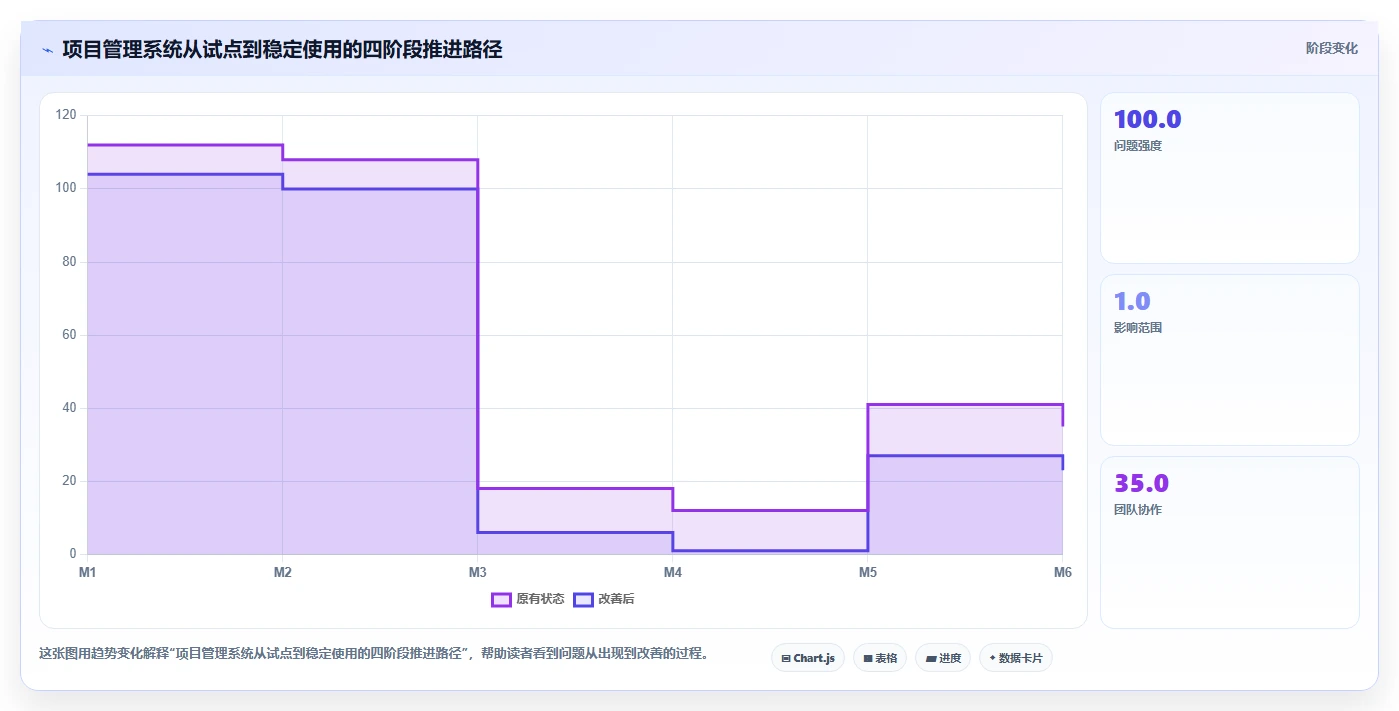Viewport: 1399px width, 711px height.
Task: Click the 阶段变化 label in header
Action: coord(1331,48)
